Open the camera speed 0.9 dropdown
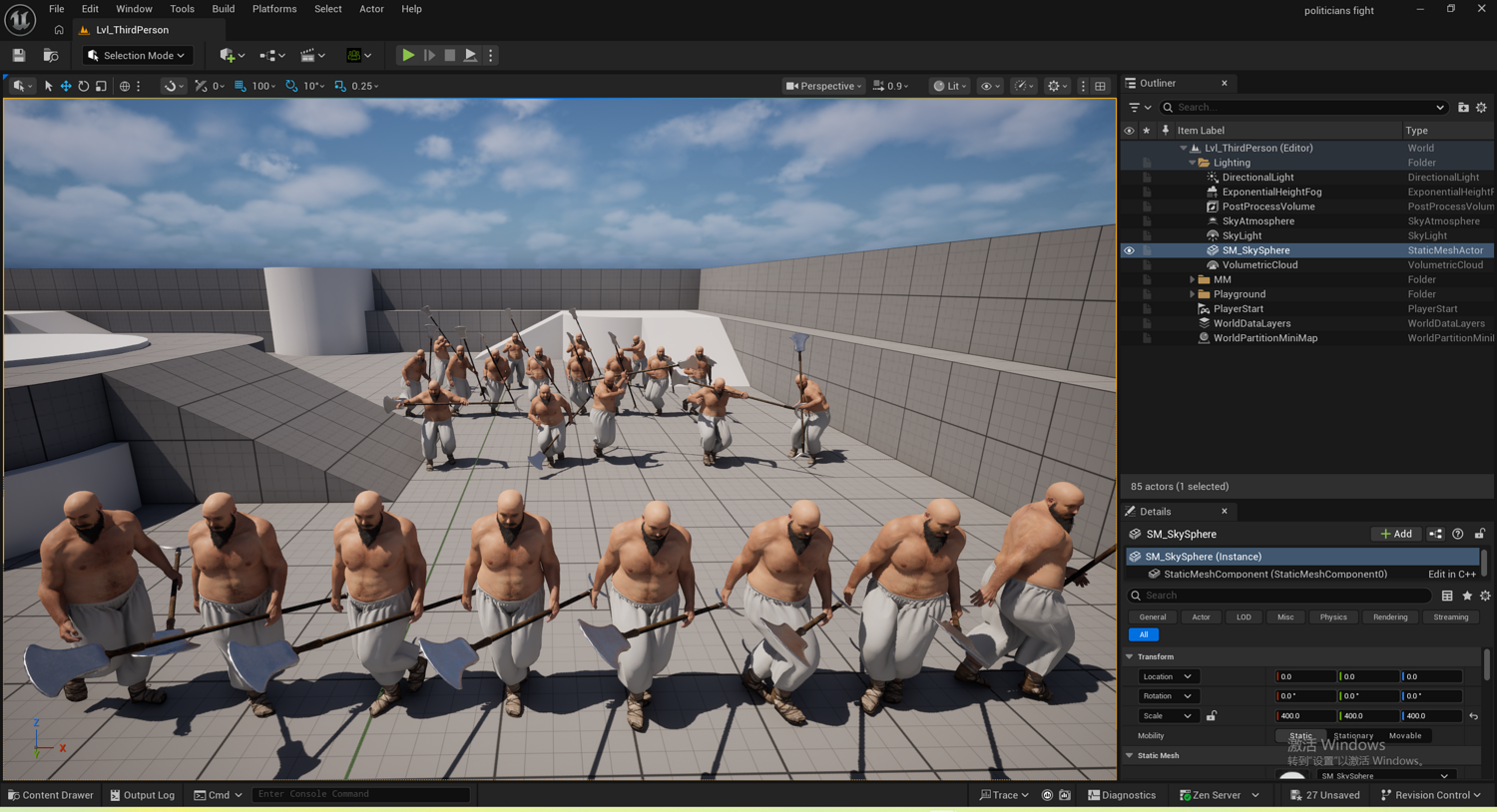Image resolution: width=1497 pixels, height=812 pixels. pos(891,87)
